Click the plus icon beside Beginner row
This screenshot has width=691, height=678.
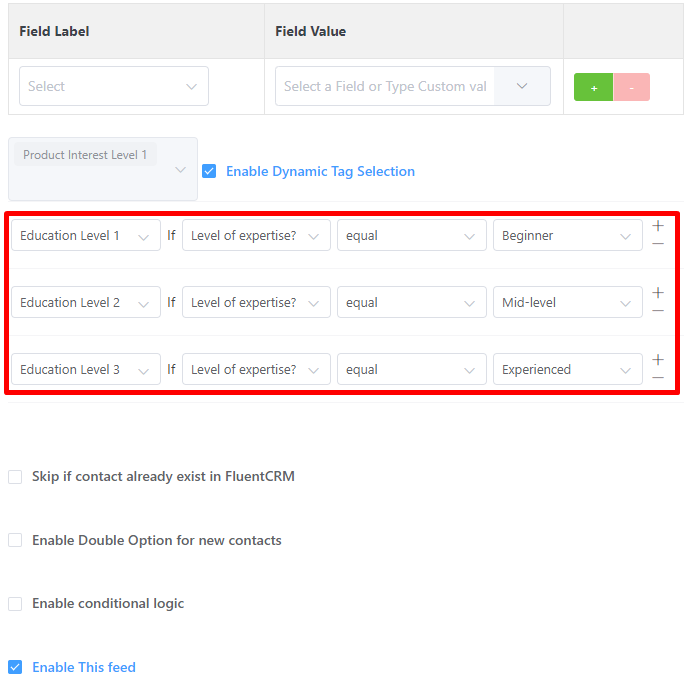[x=658, y=226]
